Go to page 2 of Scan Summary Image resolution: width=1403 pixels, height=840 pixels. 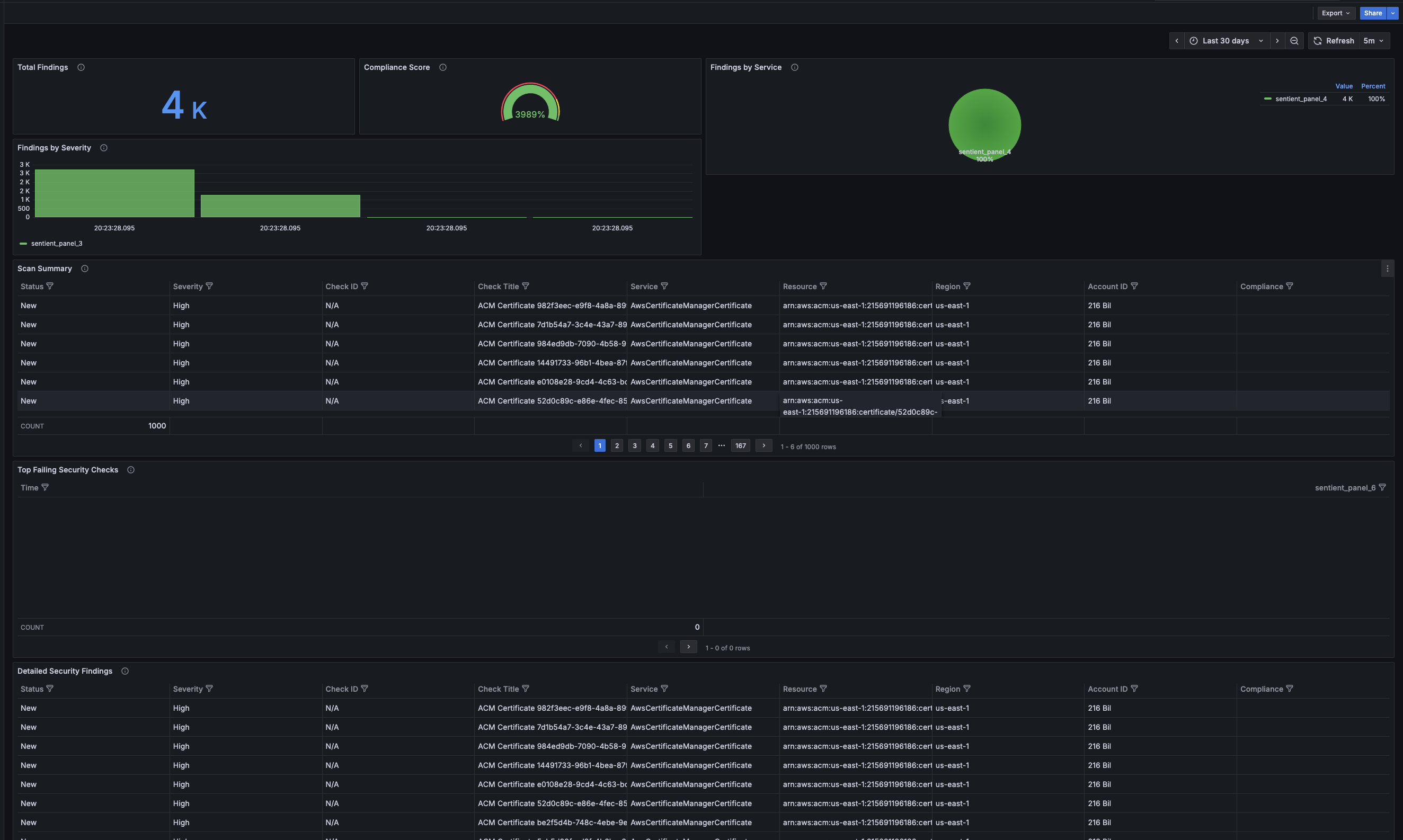coord(617,445)
